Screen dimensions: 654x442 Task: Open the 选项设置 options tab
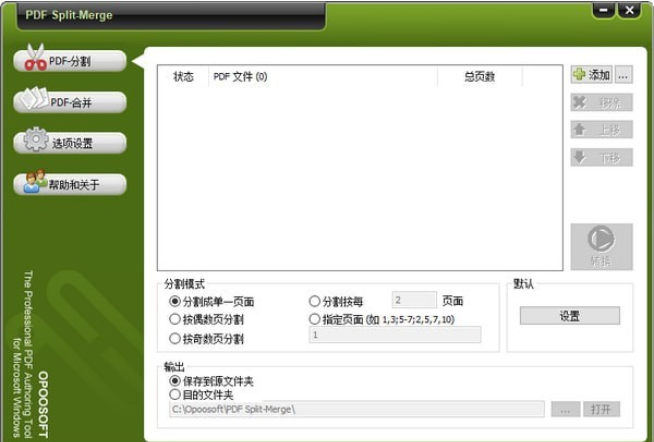pos(70,143)
